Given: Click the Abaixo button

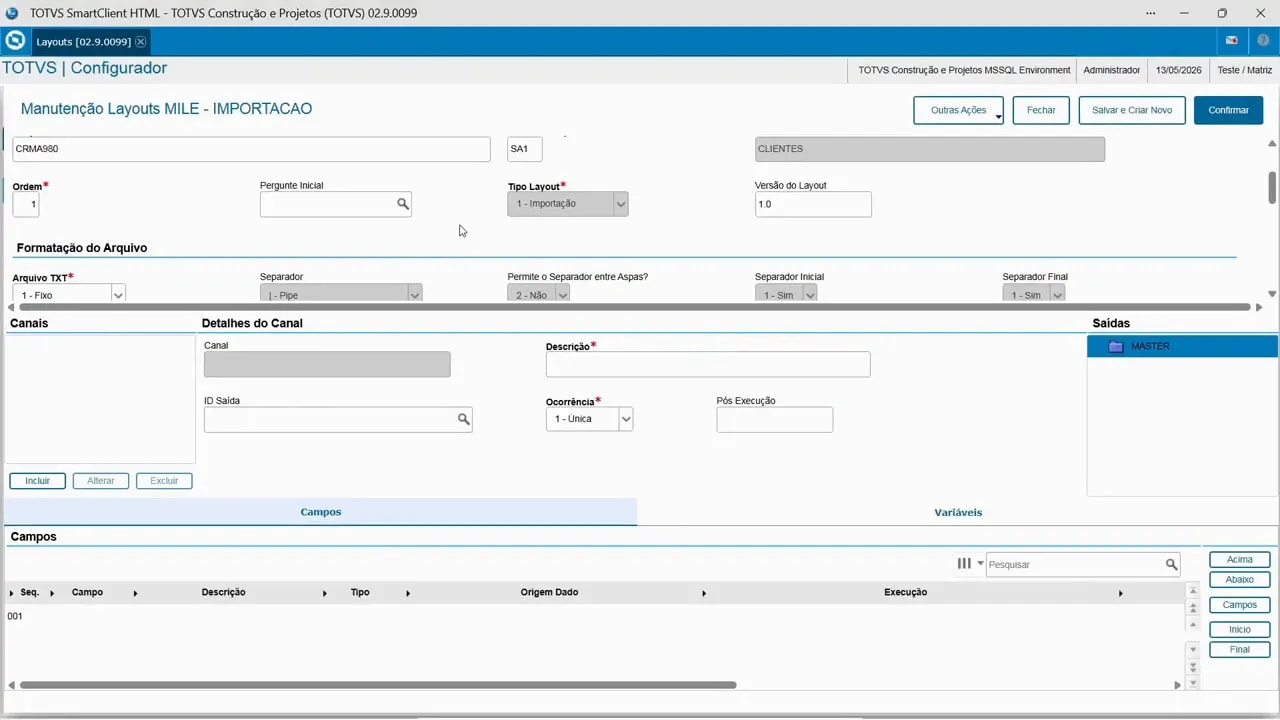Looking at the screenshot, I should pos(1240,580).
